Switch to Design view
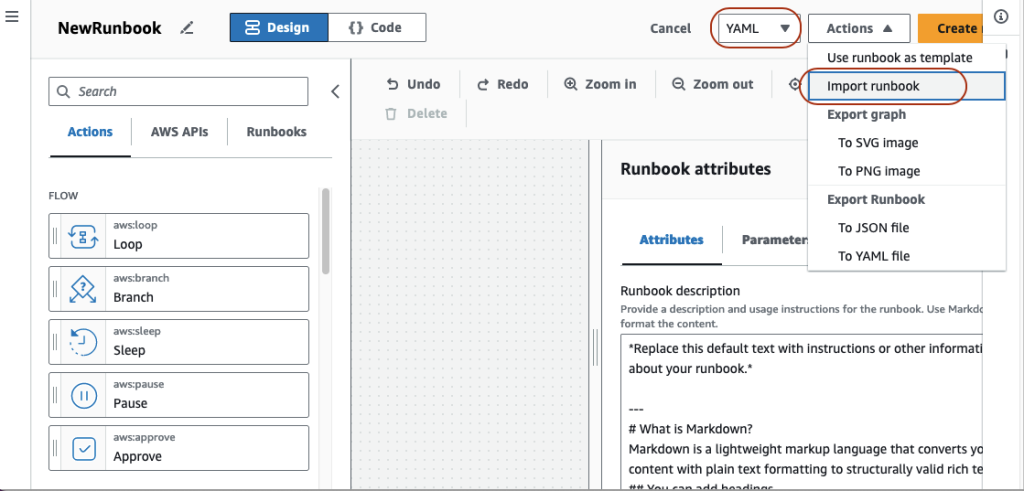The width and height of the screenshot is (1024, 491). tap(279, 27)
